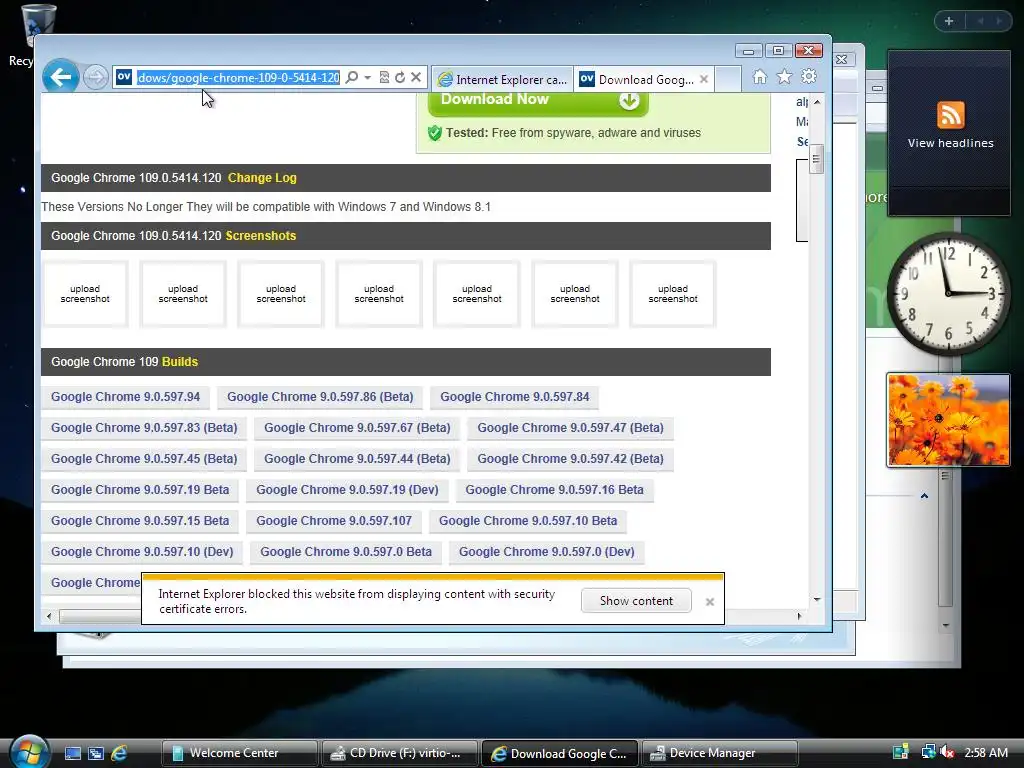
Task: Click the vertical scrollbar thumb of page
Action: (x=816, y=159)
